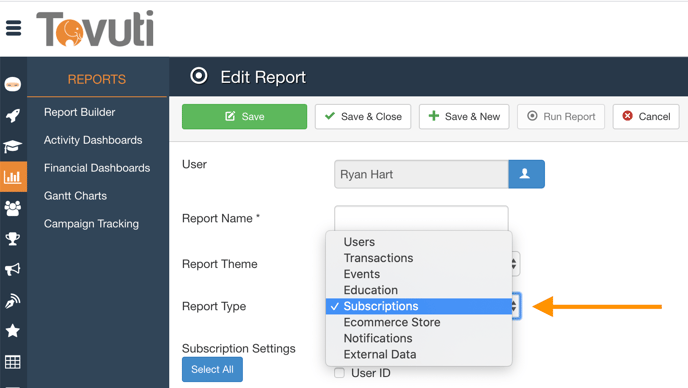The width and height of the screenshot is (688, 388).
Task: Open the RSS feed pen icon
Action: [x=13, y=301]
